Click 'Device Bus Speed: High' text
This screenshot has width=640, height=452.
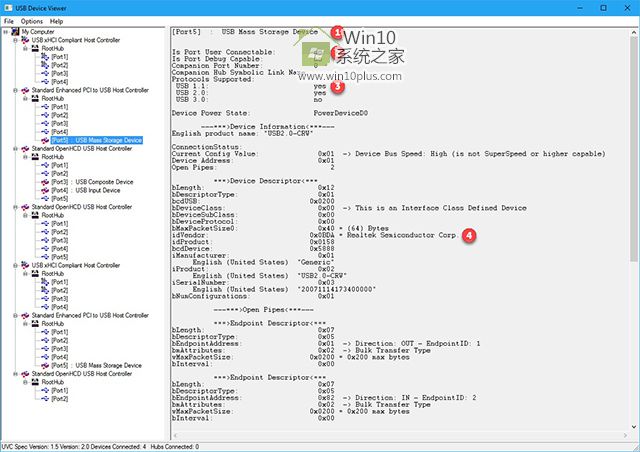pyautogui.click(x=401, y=154)
